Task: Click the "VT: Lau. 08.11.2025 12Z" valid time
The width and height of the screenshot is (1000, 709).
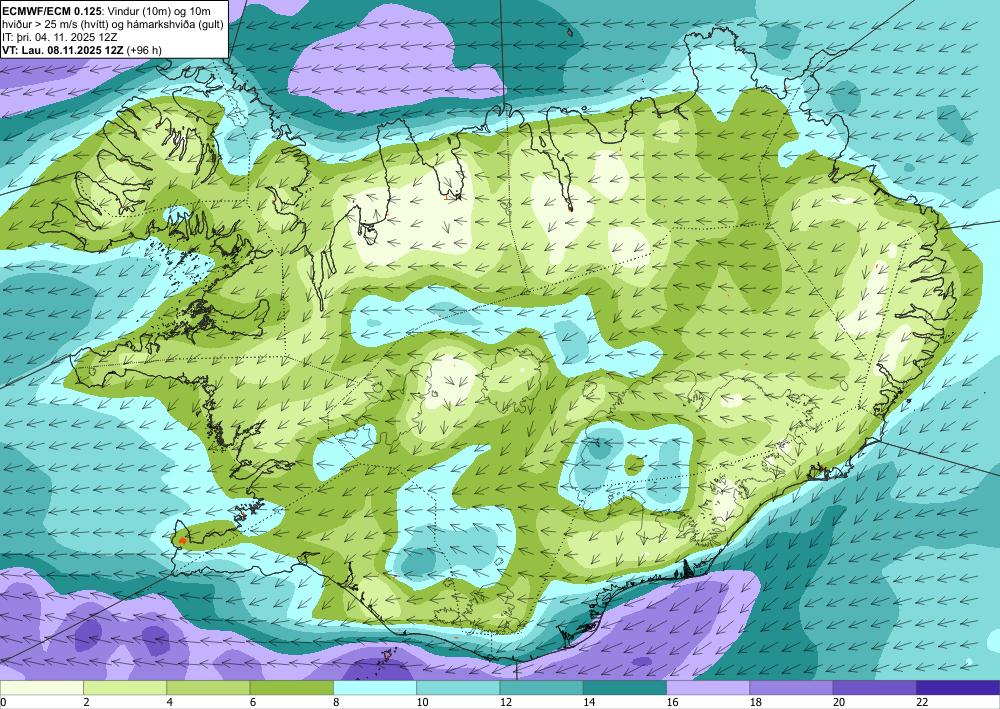Action: [63, 50]
